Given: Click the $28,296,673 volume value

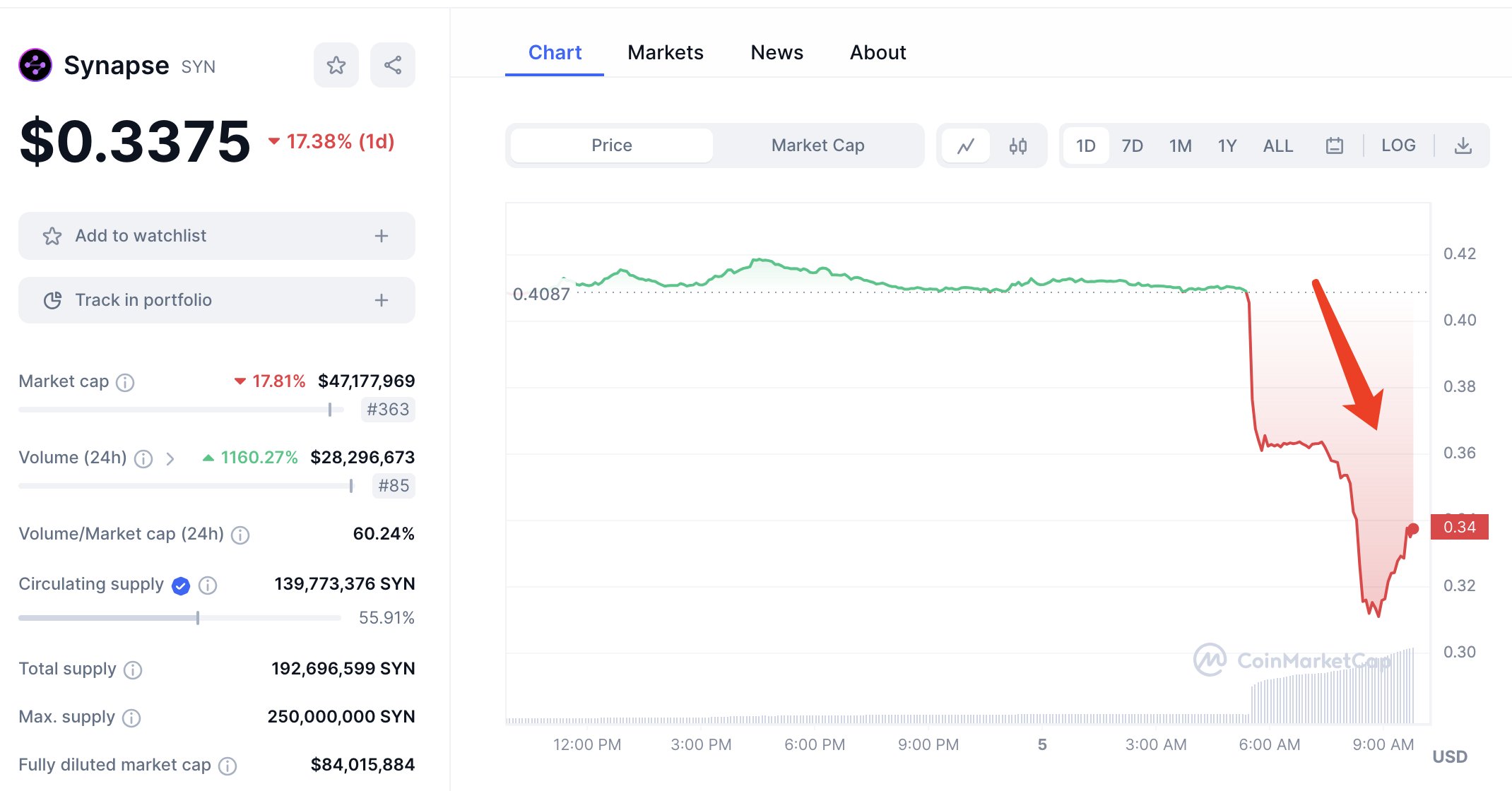Looking at the screenshot, I should pyautogui.click(x=362, y=458).
